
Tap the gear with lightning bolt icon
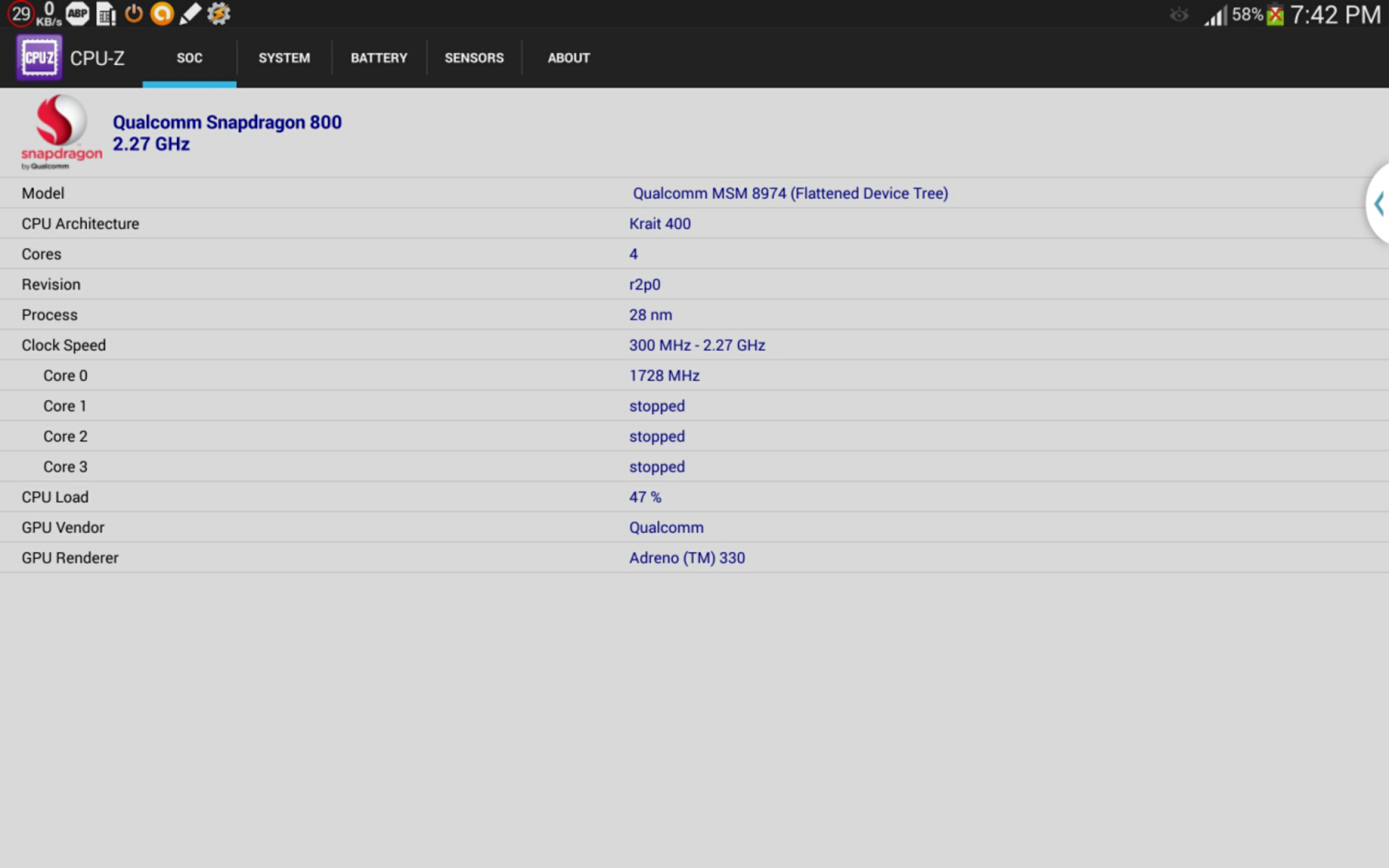click(x=219, y=13)
